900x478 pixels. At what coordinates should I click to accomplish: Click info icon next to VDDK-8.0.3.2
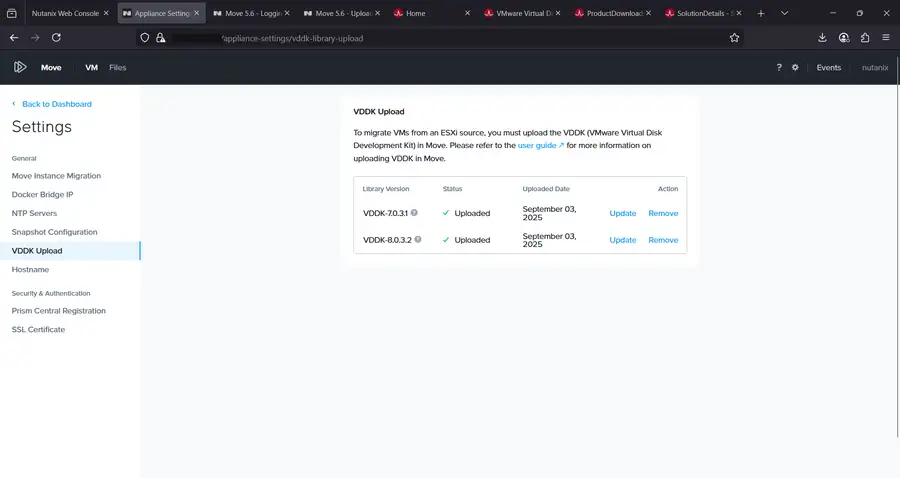click(x=418, y=239)
